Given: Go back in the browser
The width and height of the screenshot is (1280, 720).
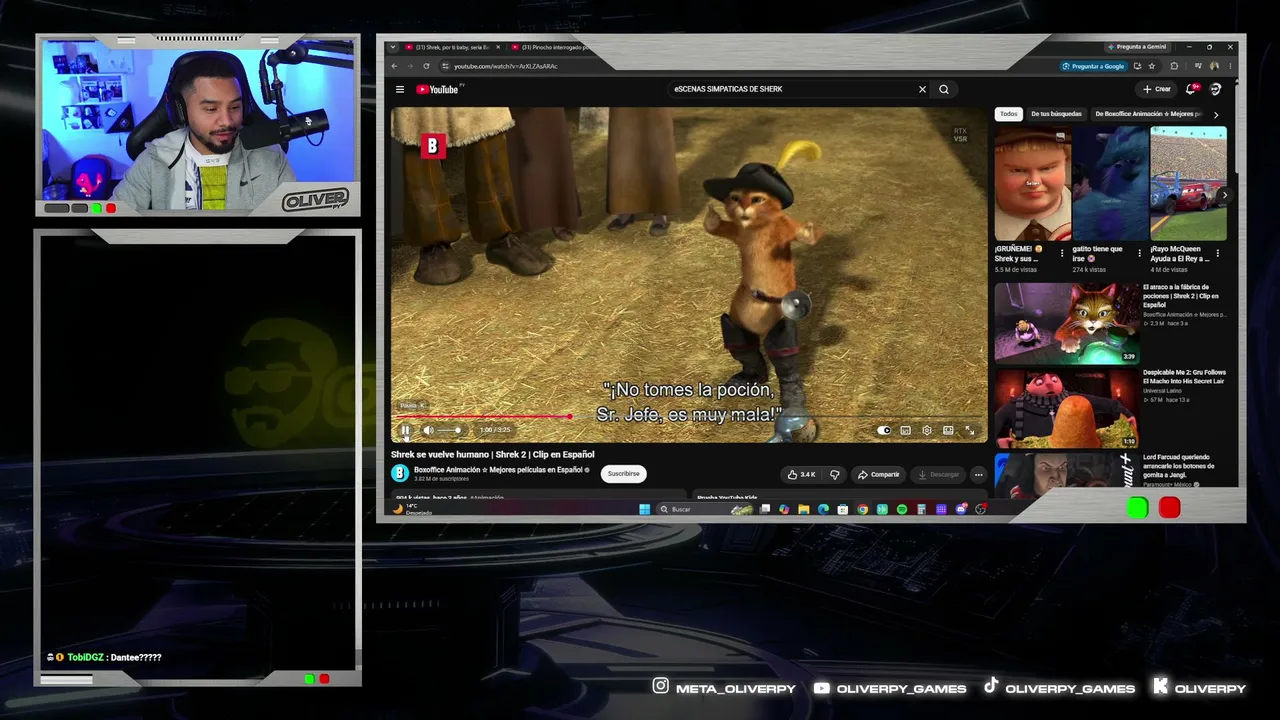Looking at the screenshot, I should pos(394,66).
